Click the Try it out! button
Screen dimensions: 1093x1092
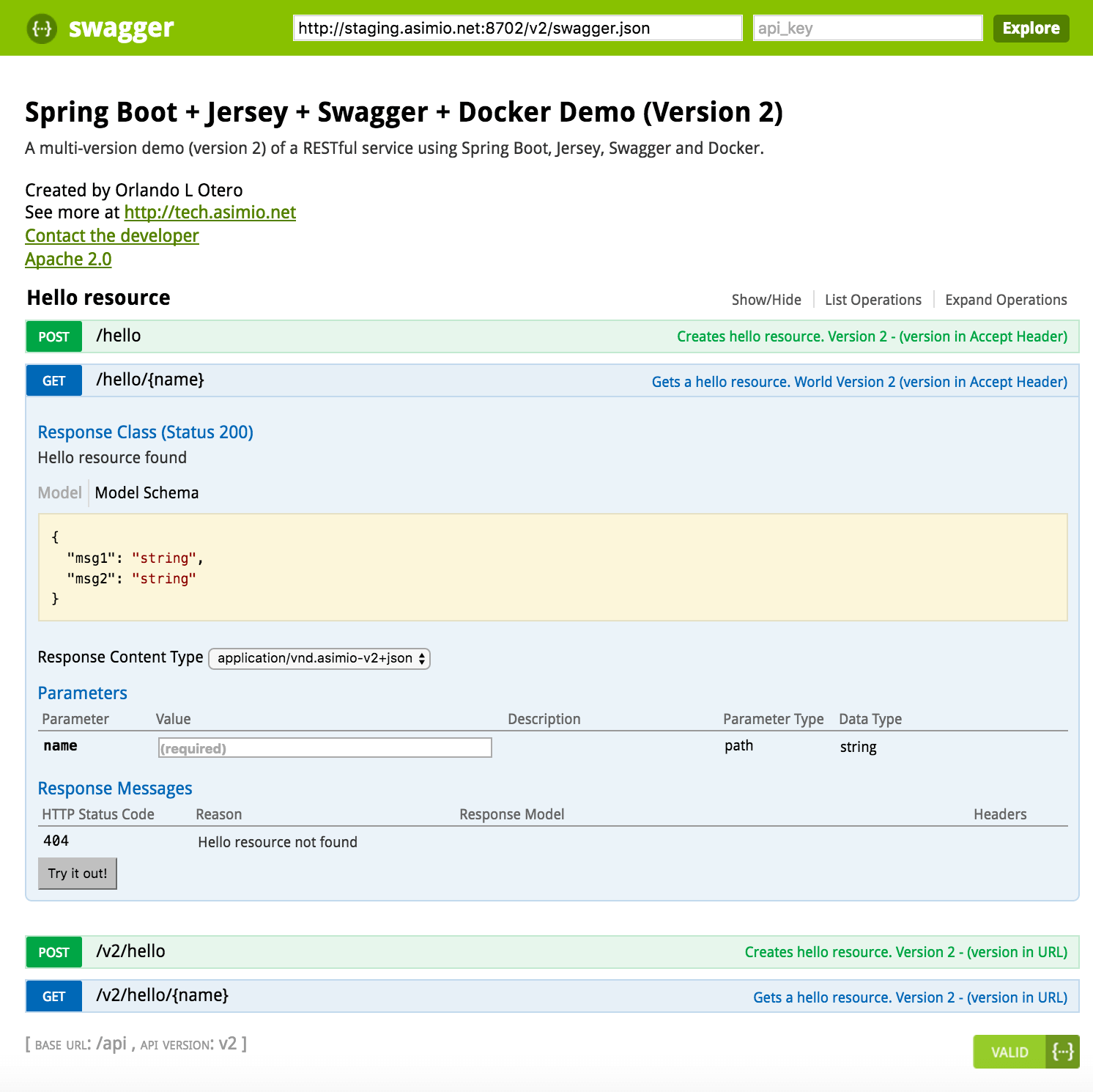(77, 873)
